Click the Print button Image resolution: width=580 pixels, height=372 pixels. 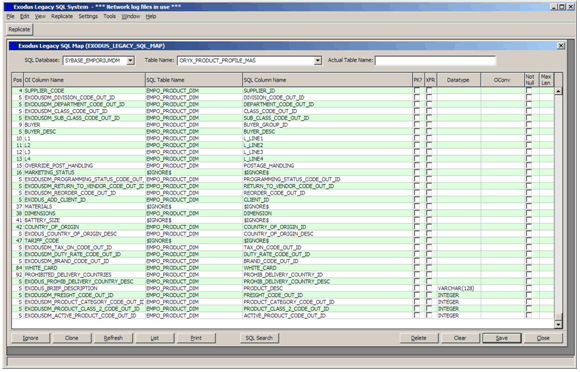click(x=196, y=338)
